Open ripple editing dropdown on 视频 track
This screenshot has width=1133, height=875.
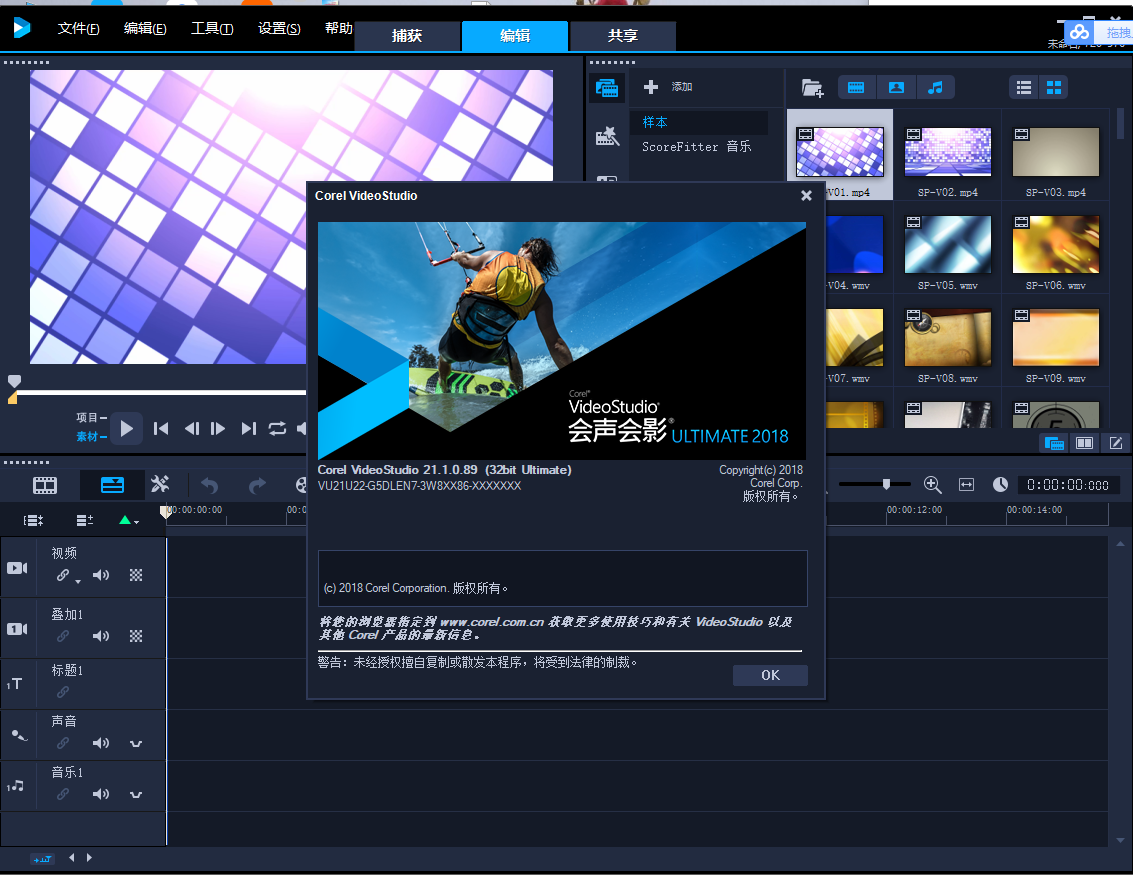point(78,582)
